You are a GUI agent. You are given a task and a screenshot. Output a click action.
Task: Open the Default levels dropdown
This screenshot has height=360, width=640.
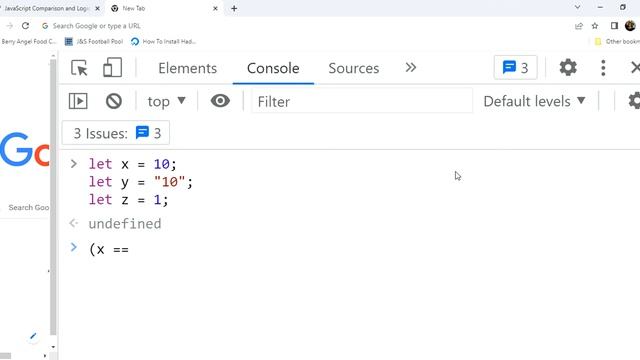click(x=534, y=101)
